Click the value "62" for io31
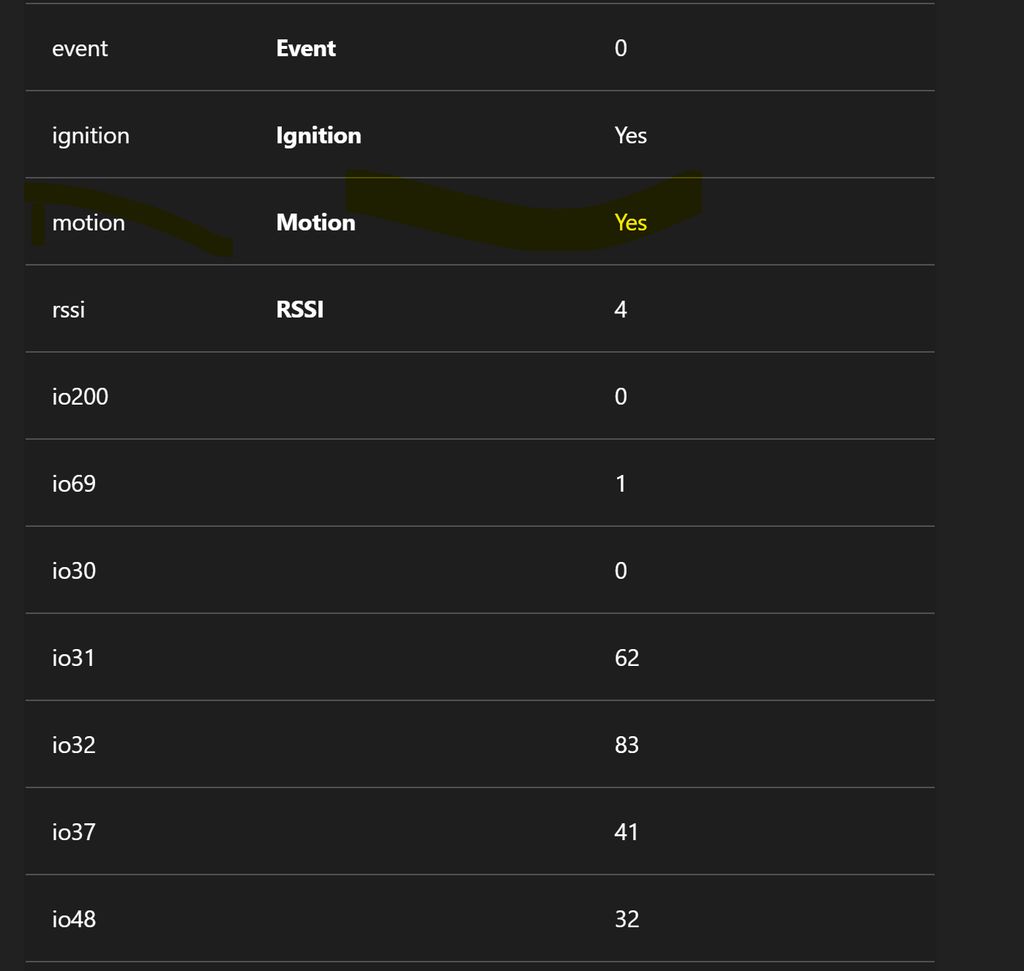Screen dimensions: 1024x971 point(627,657)
